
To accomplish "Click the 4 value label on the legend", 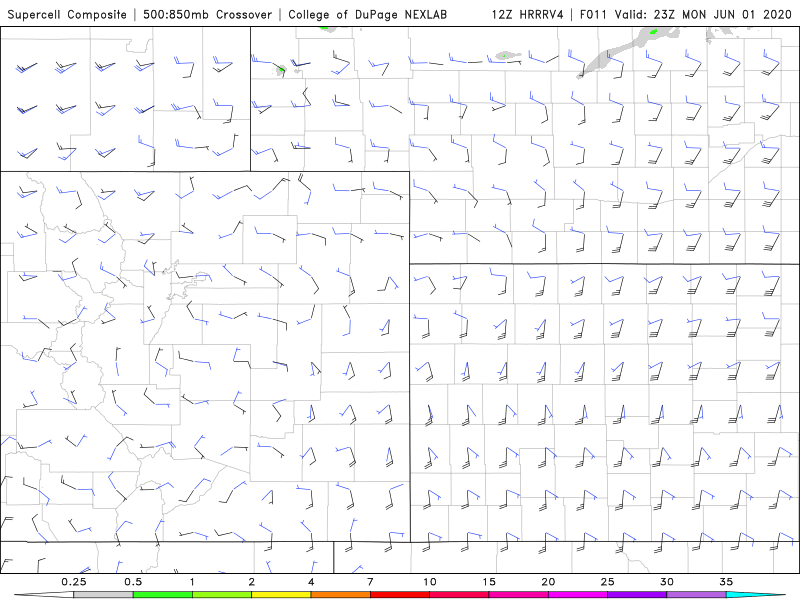I will (311, 582).
